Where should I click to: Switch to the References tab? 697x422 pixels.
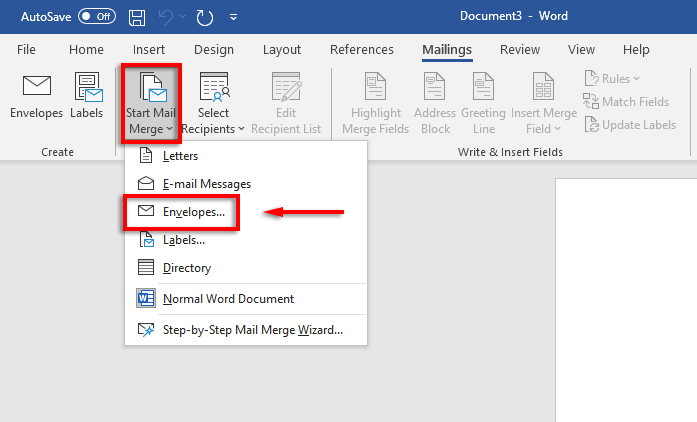tap(362, 49)
